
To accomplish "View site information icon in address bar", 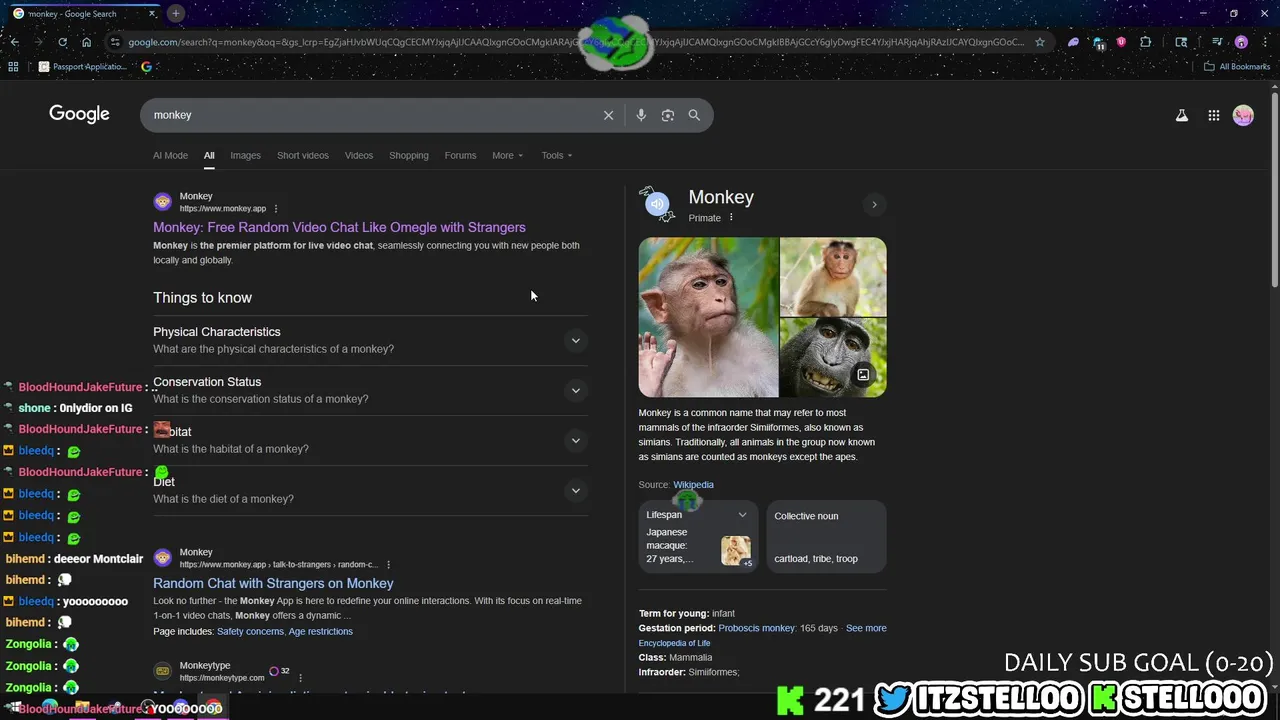I will tap(115, 42).
